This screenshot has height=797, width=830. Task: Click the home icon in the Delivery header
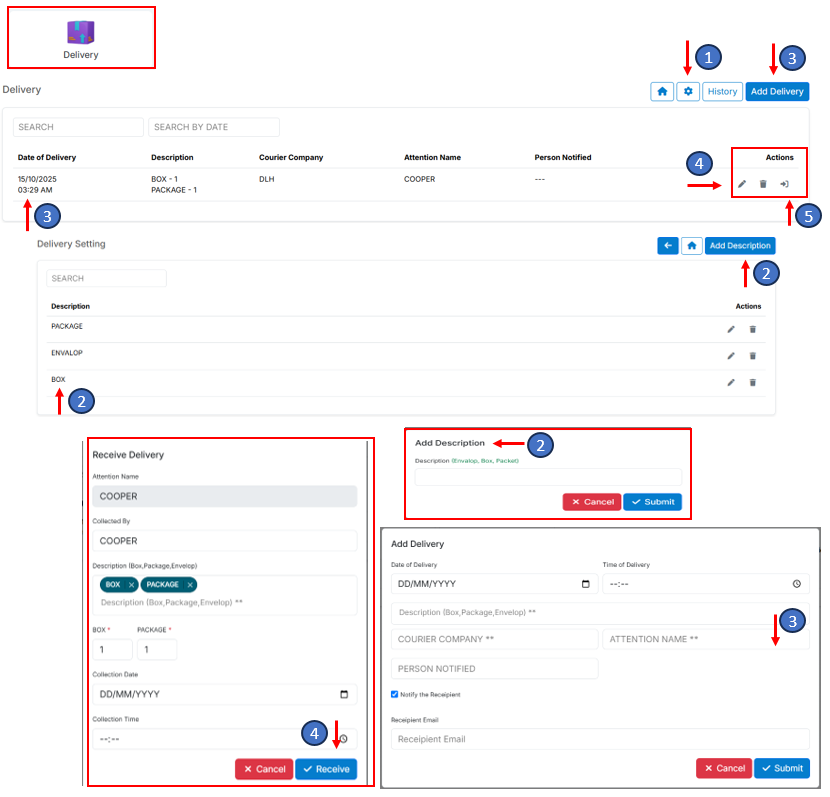pyautogui.click(x=662, y=92)
